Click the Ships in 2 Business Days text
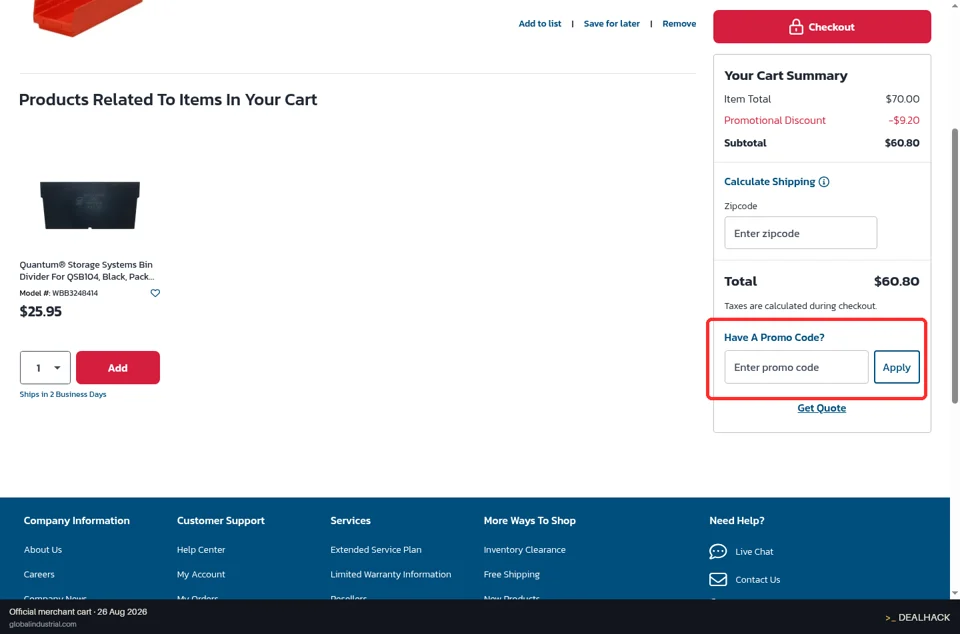Viewport: 960px width, 634px height. point(63,394)
